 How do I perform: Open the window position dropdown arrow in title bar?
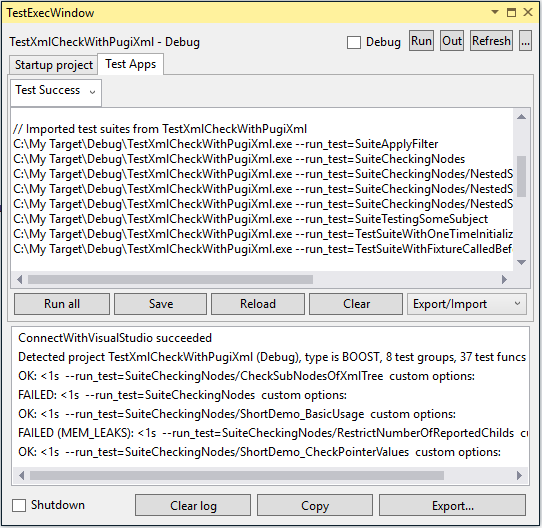[495, 12]
